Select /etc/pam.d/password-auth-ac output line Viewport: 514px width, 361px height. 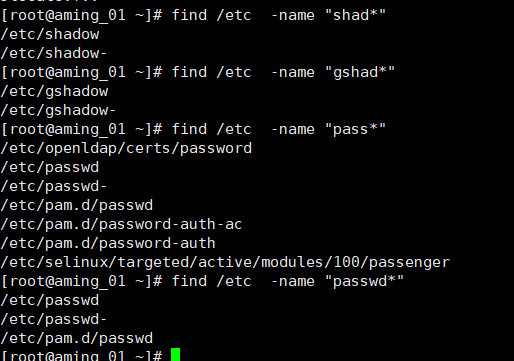coord(122,224)
